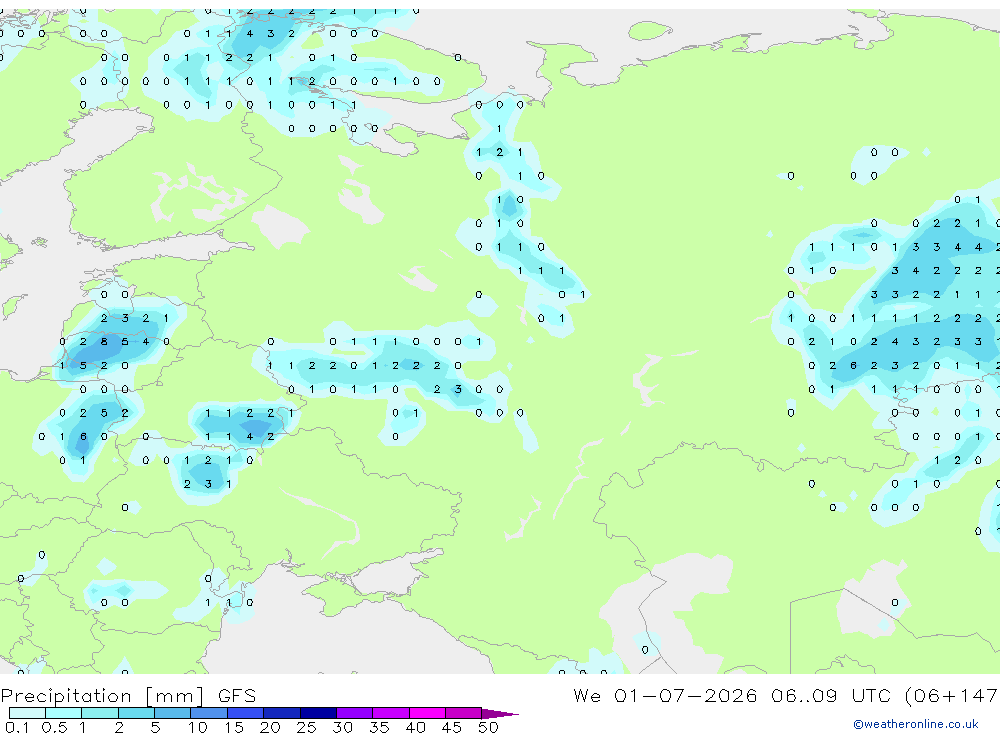Click the '20' legend scale label
This screenshot has height=733, width=1000.
270,727
